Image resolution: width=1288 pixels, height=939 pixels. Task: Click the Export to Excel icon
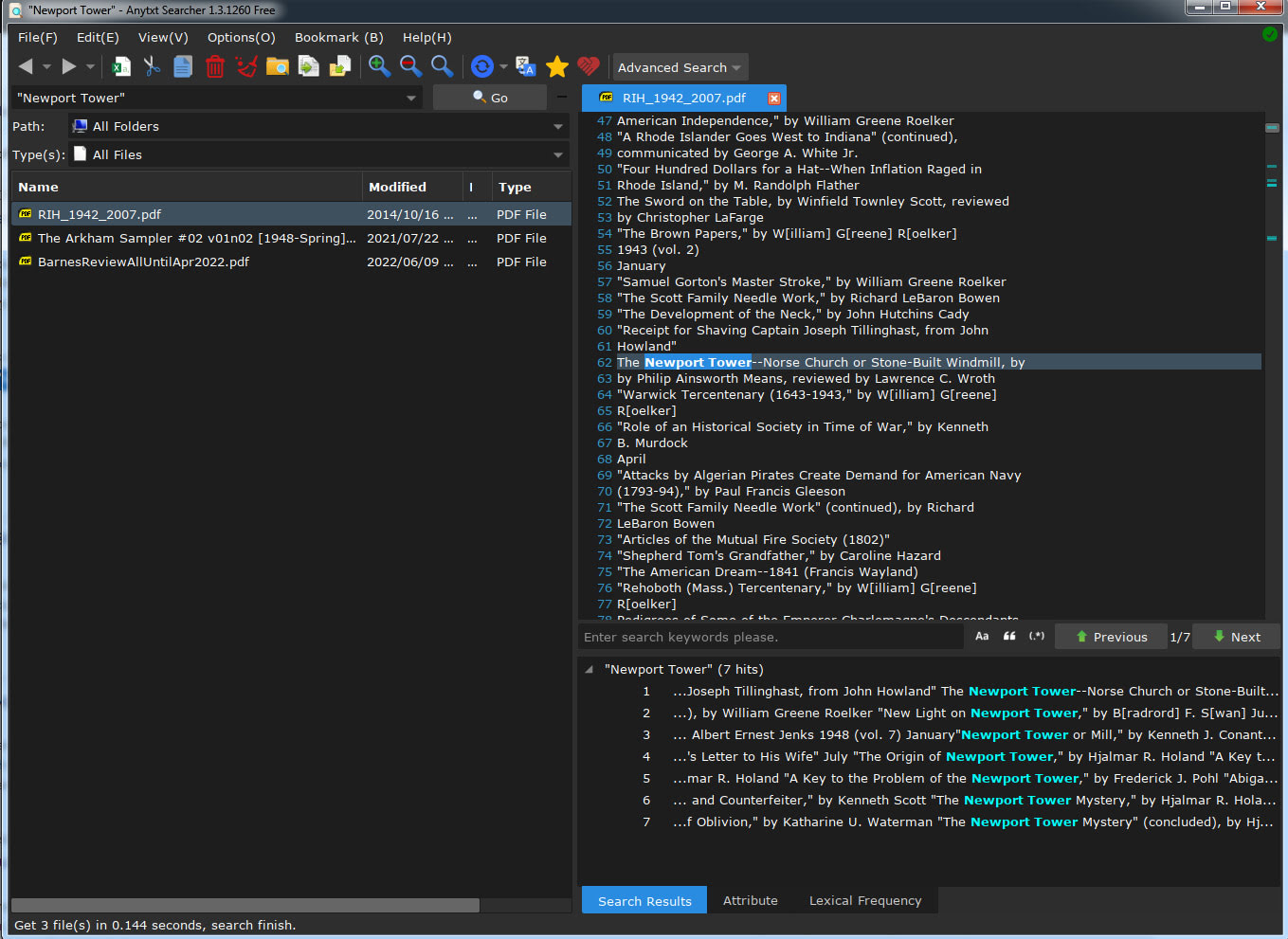pyautogui.click(x=121, y=66)
